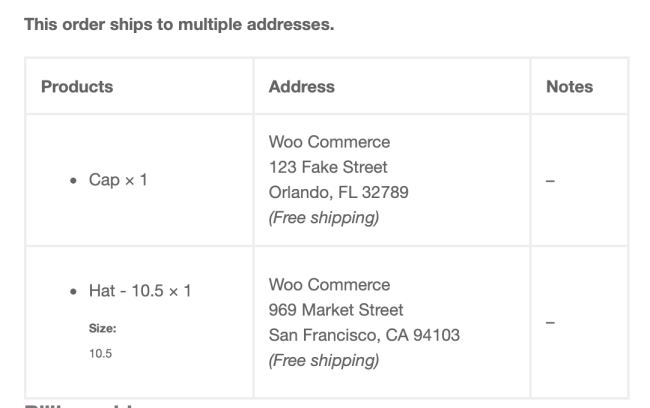This screenshot has height=408, width=650.
Task: Click the 'Orlando, FL 32789' line
Action: click(339, 192)
